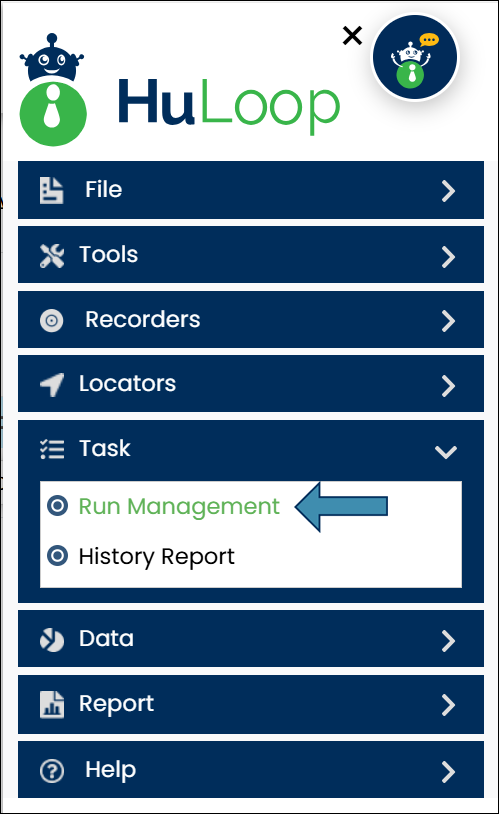The height and width of the screenshot is (814, 499).
Task: Open the Tools menu label
Action: click(109, 254)
